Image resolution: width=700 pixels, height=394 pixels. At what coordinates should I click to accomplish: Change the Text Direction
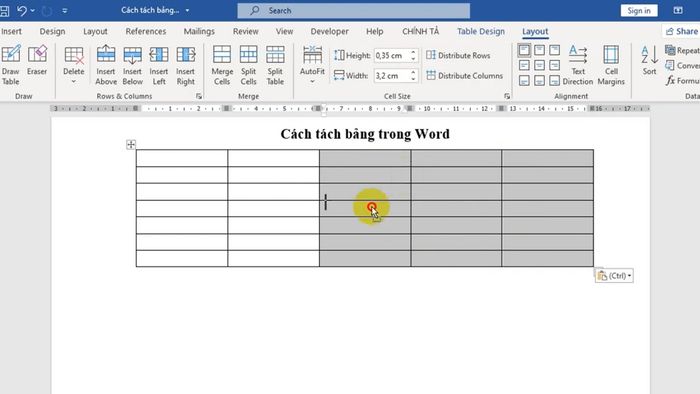(x=578, y=65)
